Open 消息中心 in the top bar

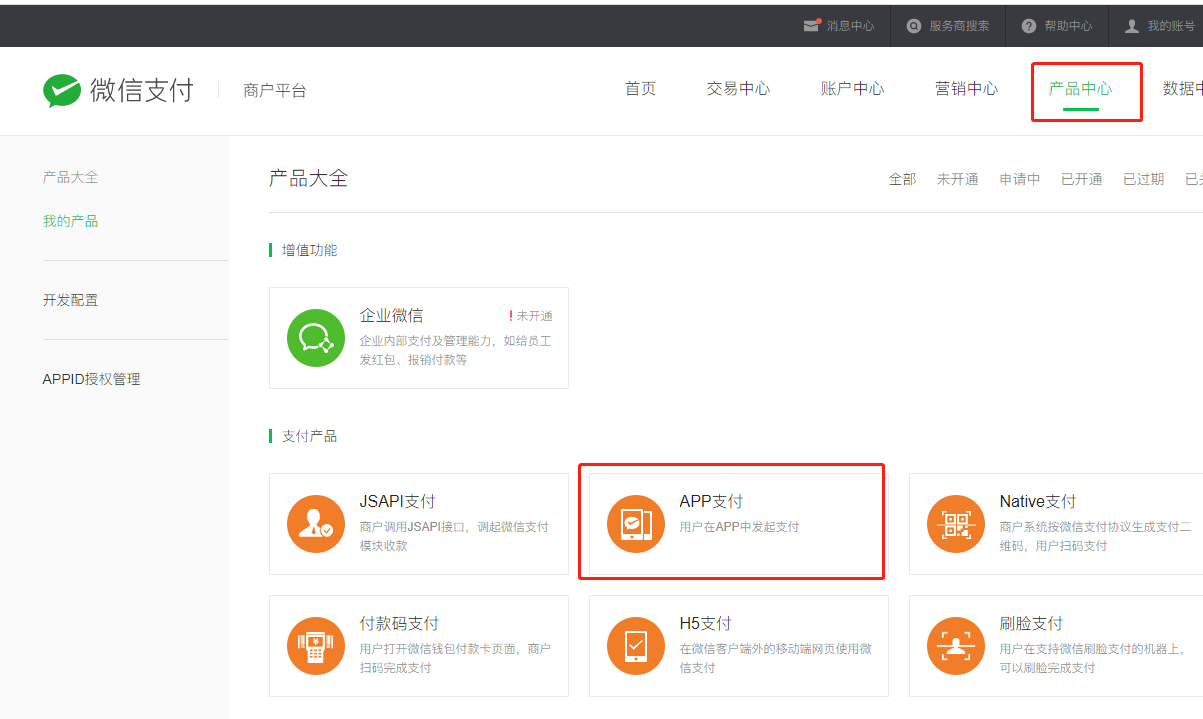click(x=839, y=26)
